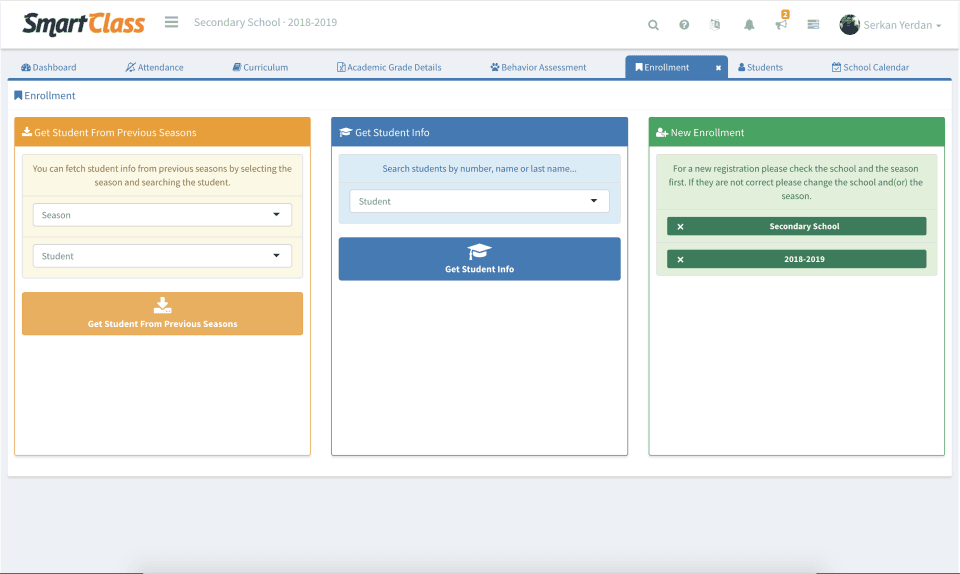
Task: Open Student dropdown in Previous Seasons panel
Action: [x=162, y=256]
